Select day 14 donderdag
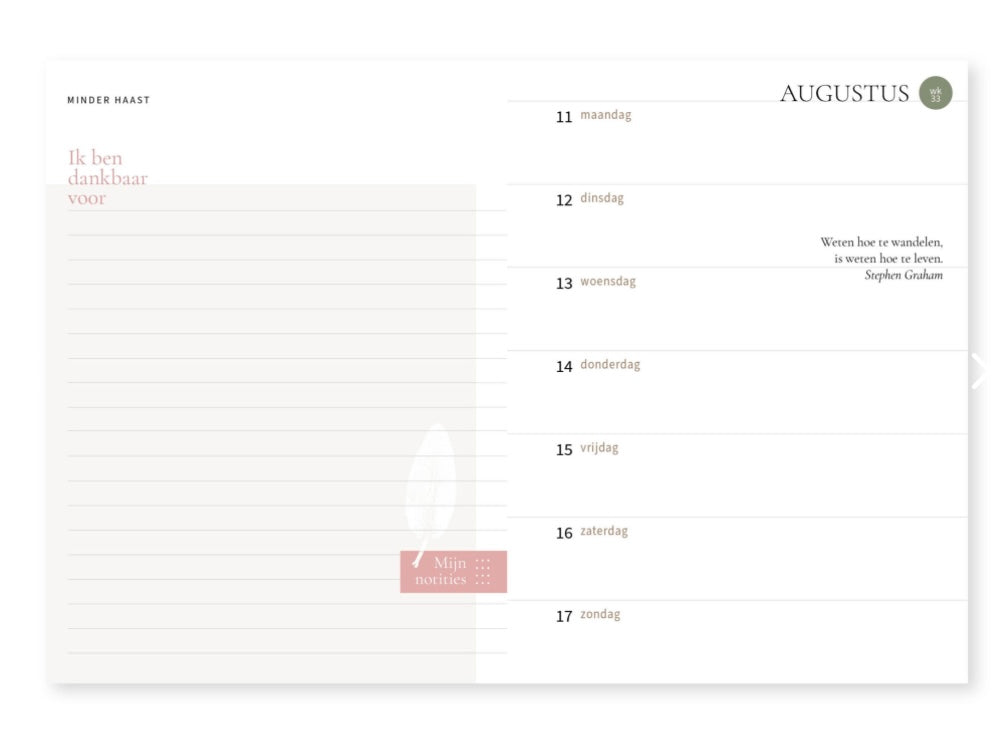Screen dimensions: 1003x733 598,365
